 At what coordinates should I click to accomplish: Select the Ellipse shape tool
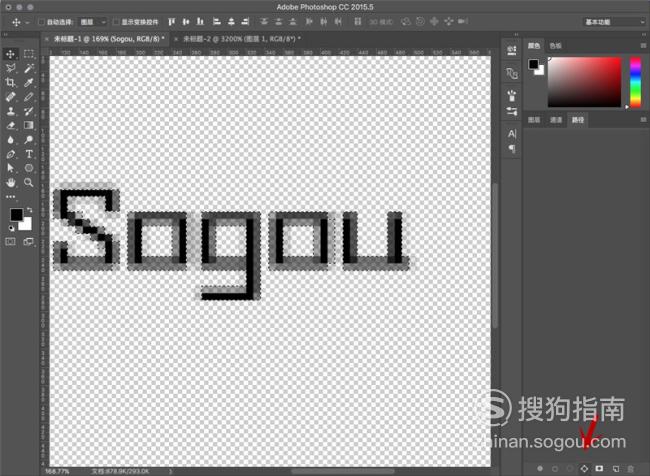pyautogui.click(x=29, y=168)
